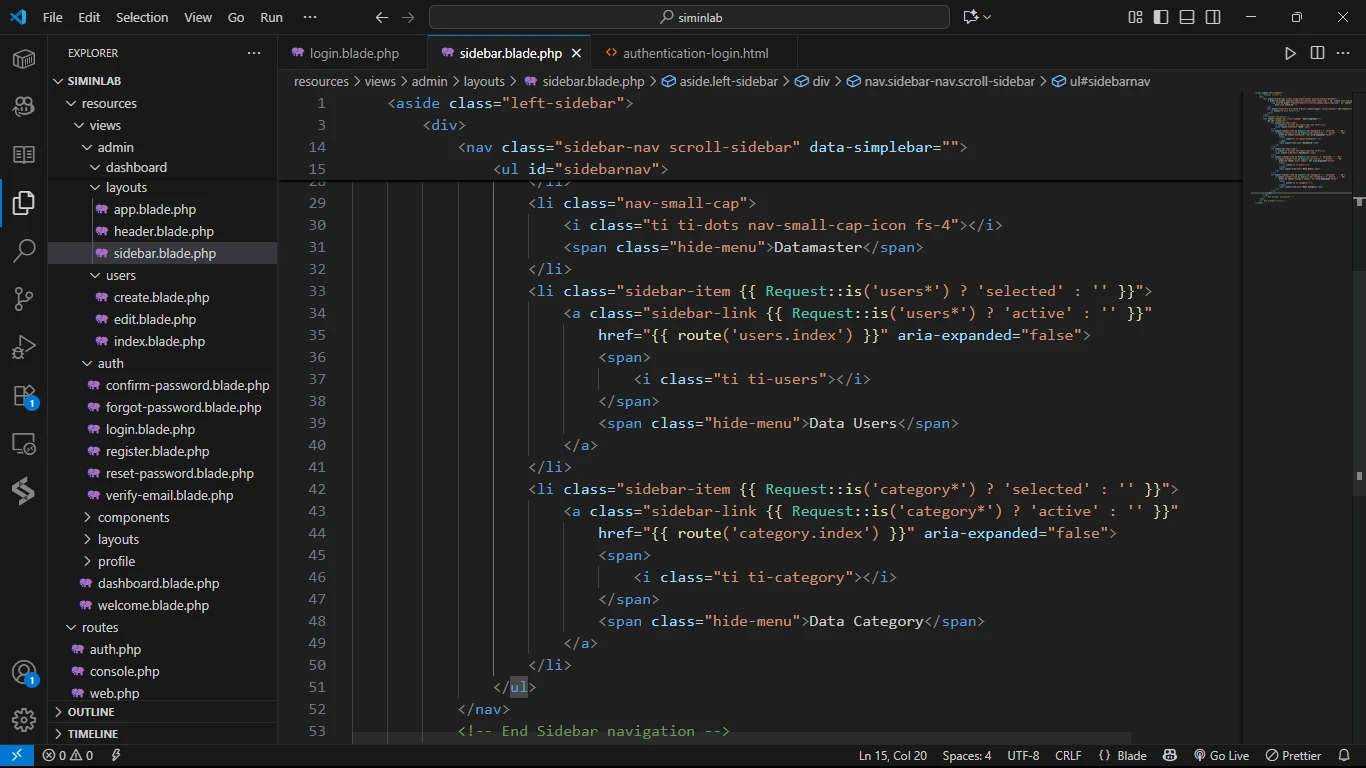Open the Manage gear menu
Image resolution: width=1366 pixels, height=768 pixels.
24,720
